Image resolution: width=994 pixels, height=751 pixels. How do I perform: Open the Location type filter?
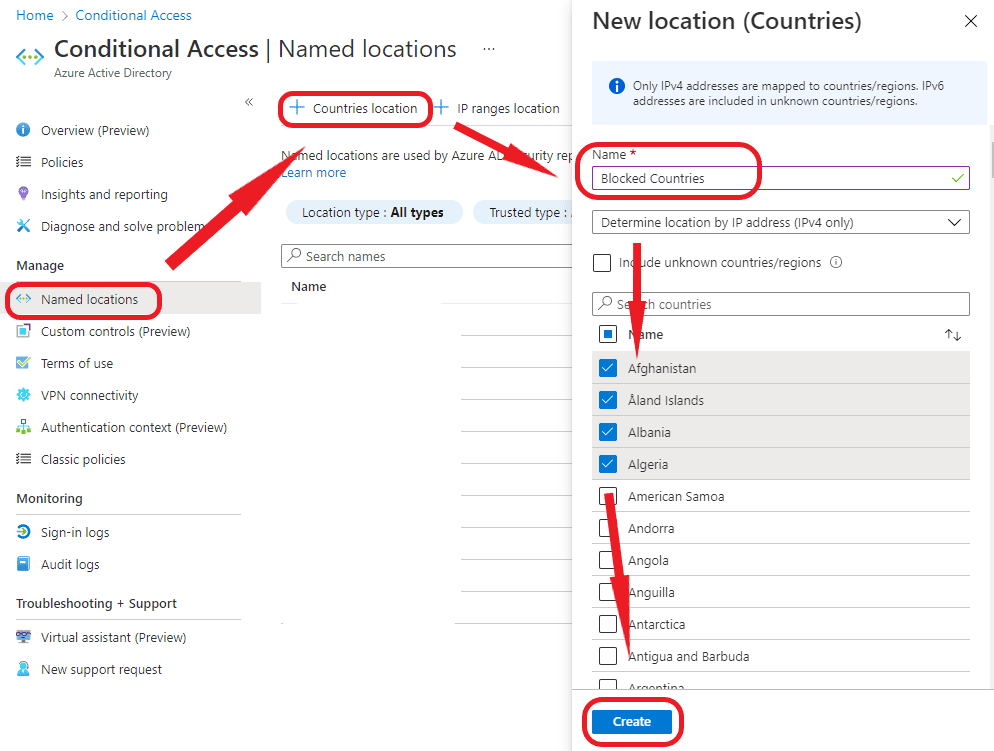click(372, 212)
